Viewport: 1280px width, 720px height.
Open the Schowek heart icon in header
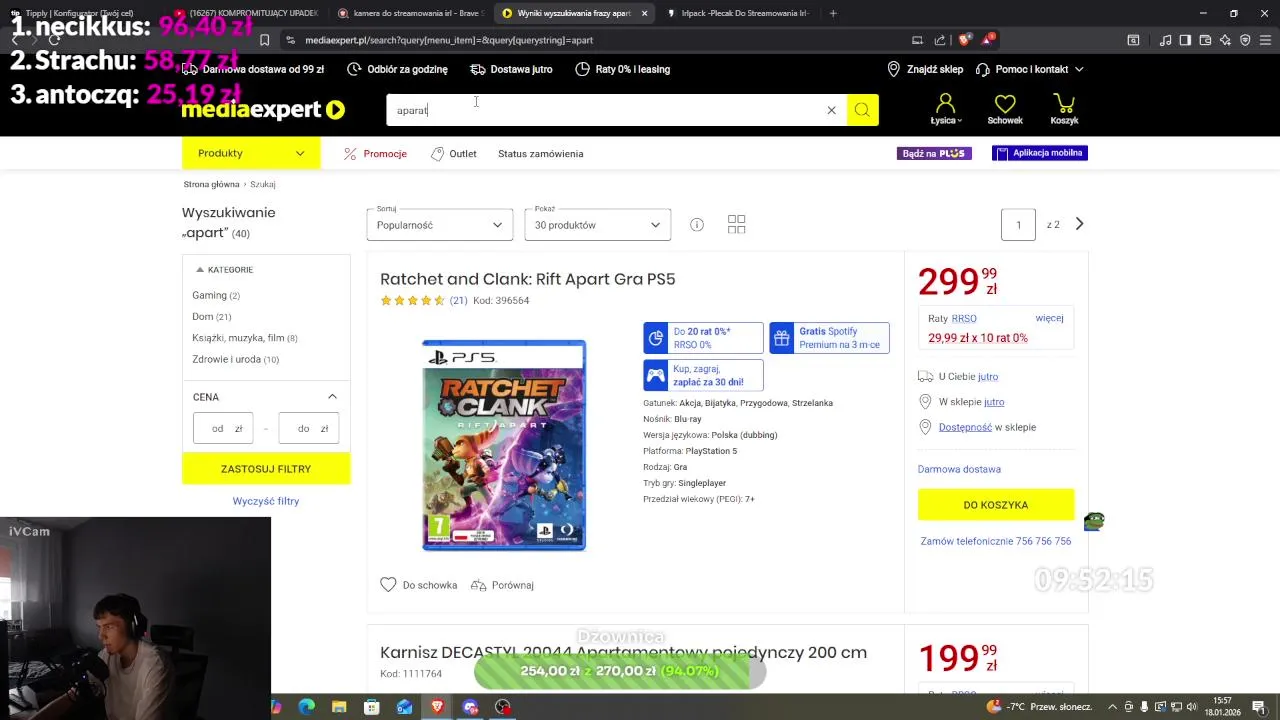coord(1005,109)
